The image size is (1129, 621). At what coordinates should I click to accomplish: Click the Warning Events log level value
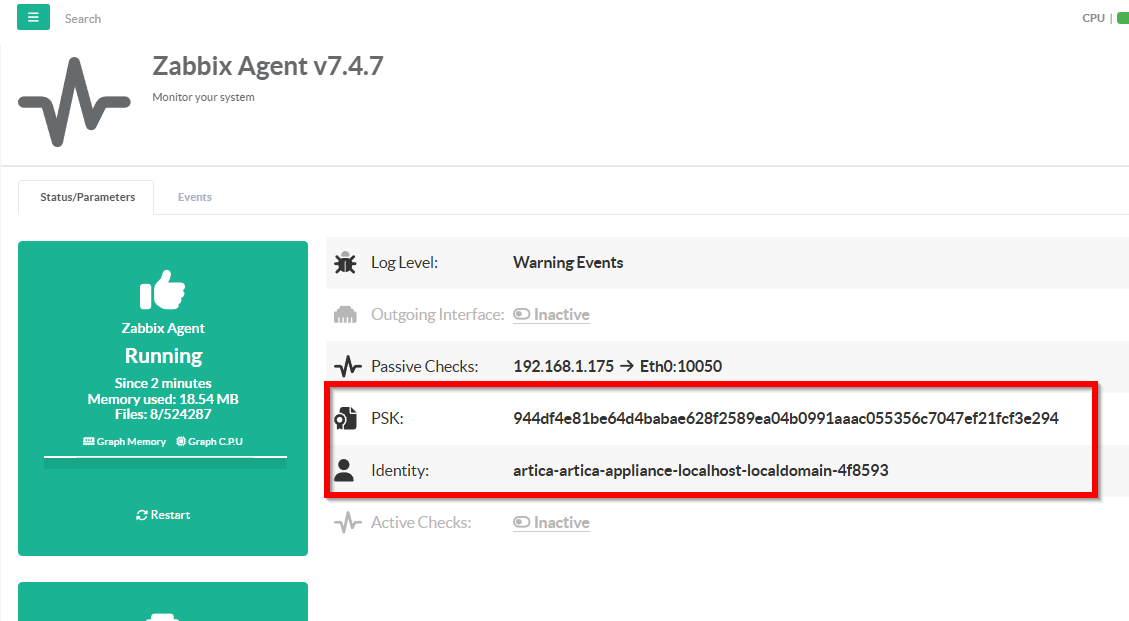pos(568,263)
